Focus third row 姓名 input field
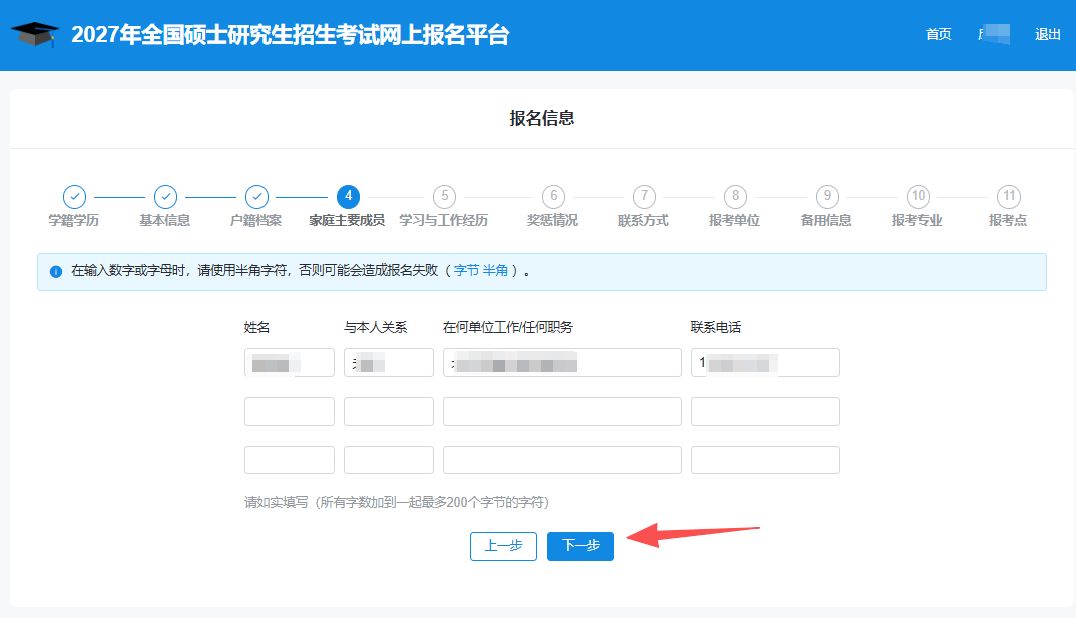 pos(289,460)
